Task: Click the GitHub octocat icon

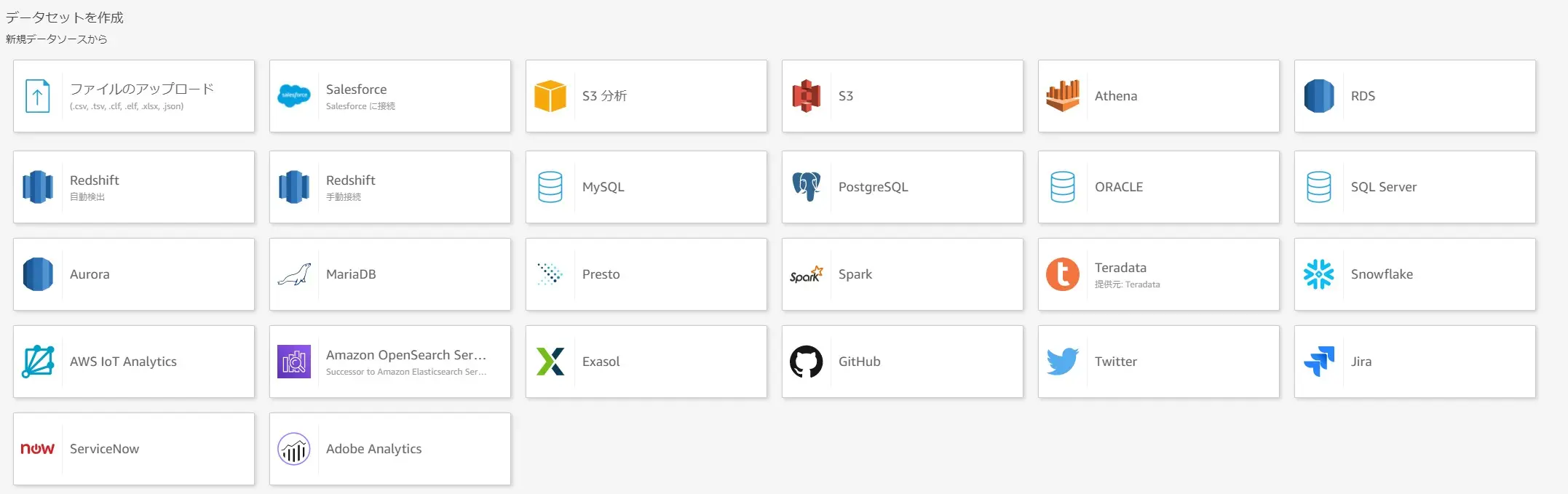Action: (807, 362)
